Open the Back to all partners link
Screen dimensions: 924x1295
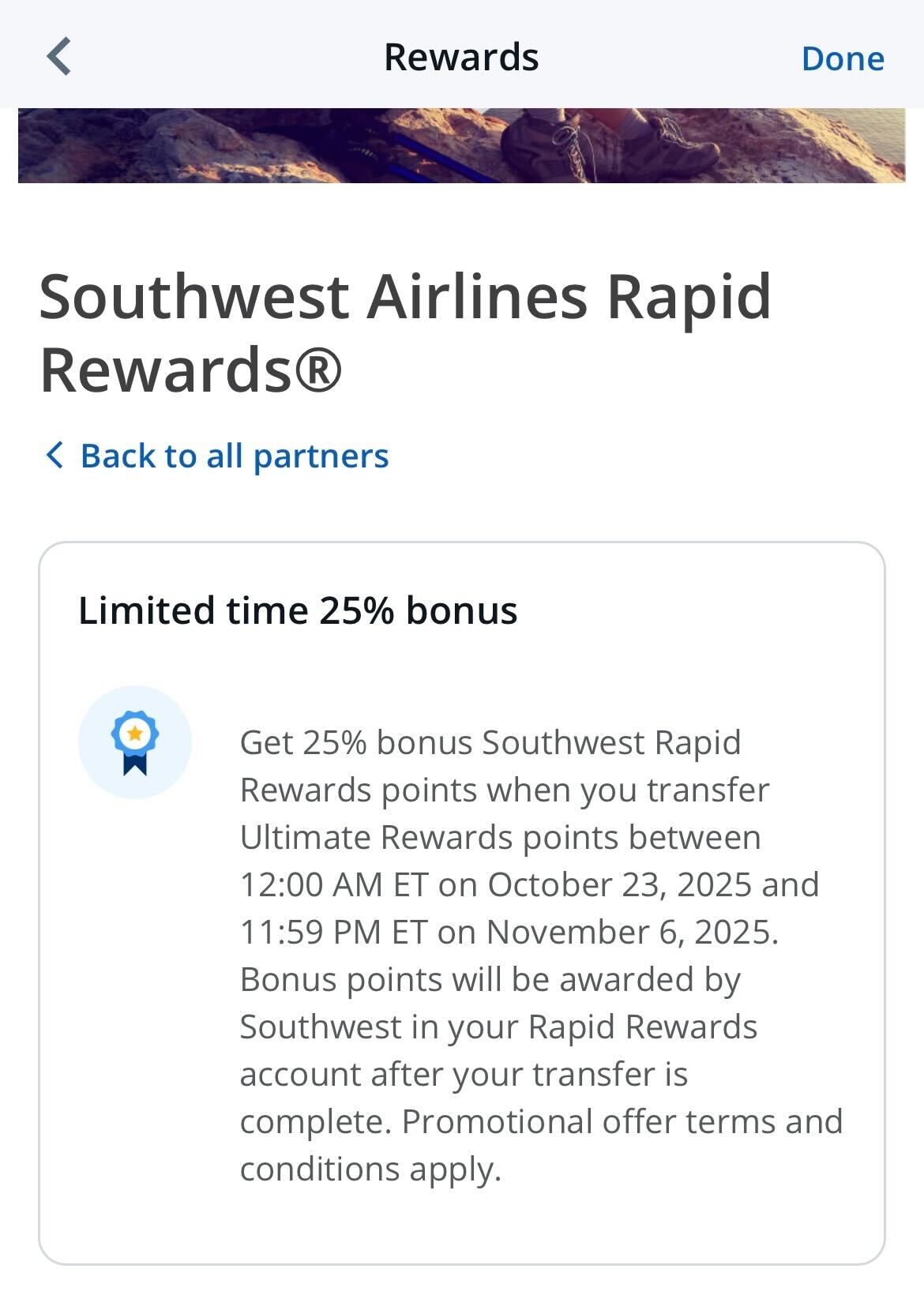click(x=234, y=456)
